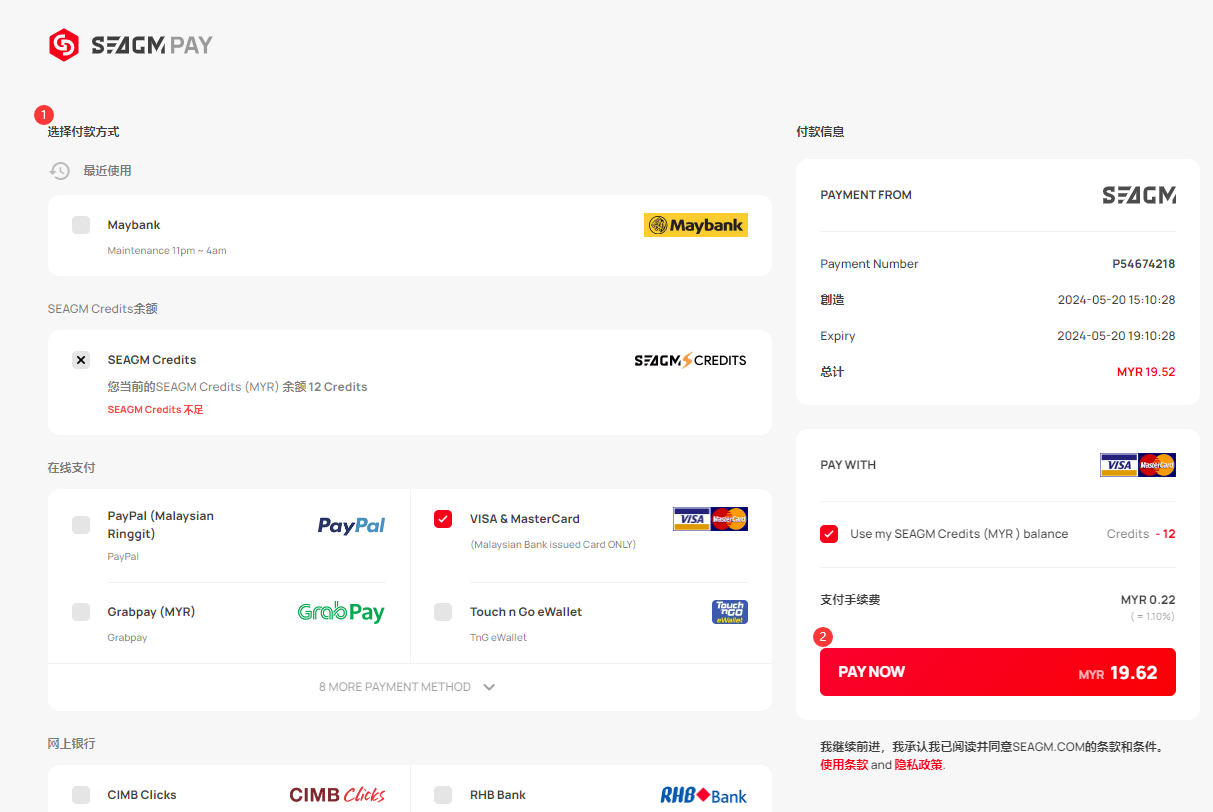Click the red Pay Now button
This screenshot has width=1213, height=812.
[998, 672]
